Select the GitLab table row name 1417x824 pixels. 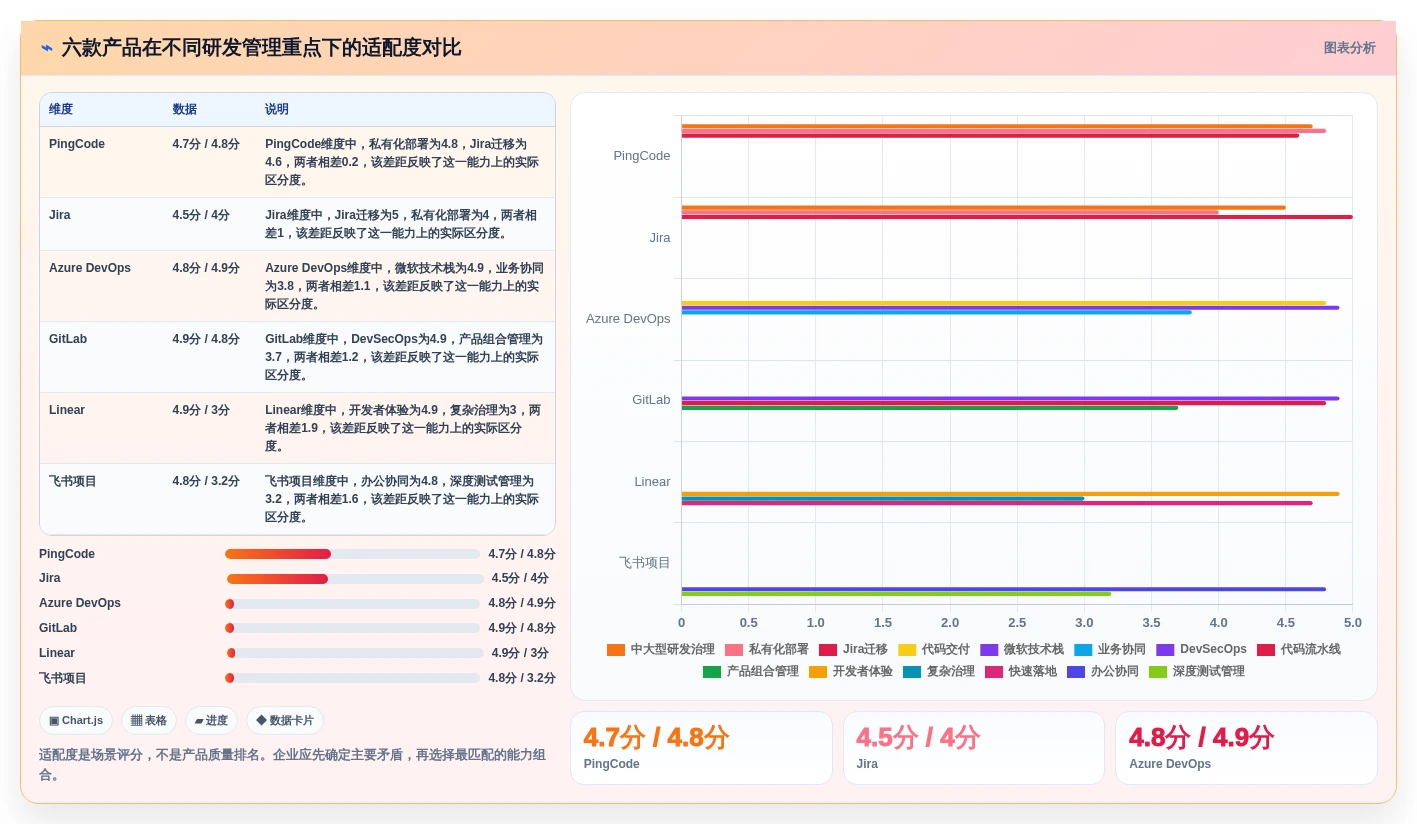pos(67,339)
